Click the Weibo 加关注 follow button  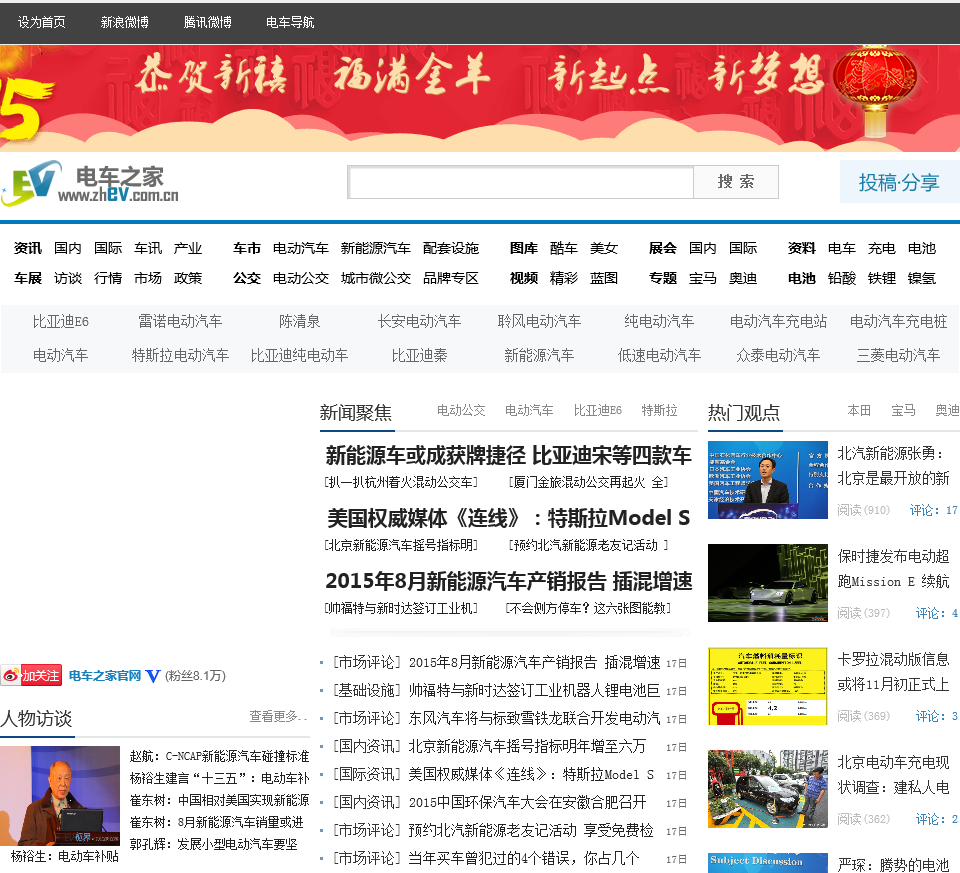[x=31, y=675]
